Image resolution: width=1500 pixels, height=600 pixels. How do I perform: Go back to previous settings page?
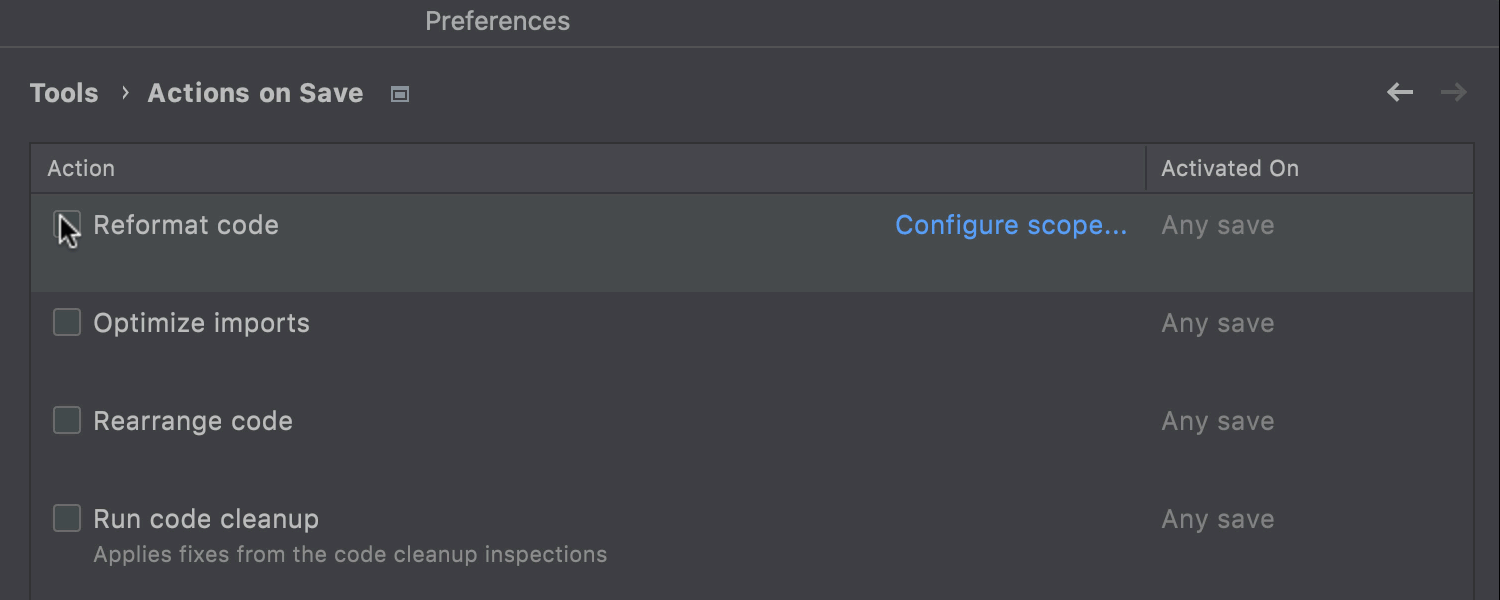tap(1400, 93)
